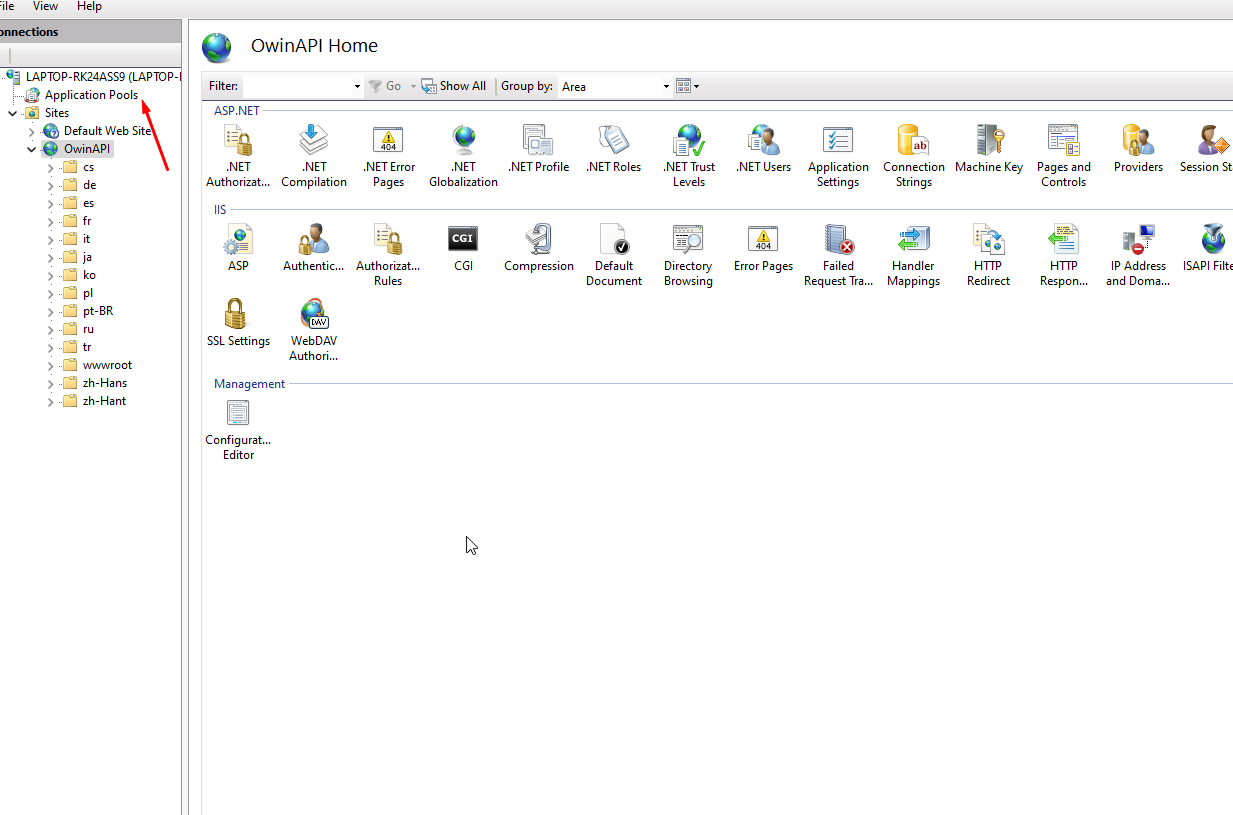
Task: Open Session State feature
Action: pos(1206,149)
